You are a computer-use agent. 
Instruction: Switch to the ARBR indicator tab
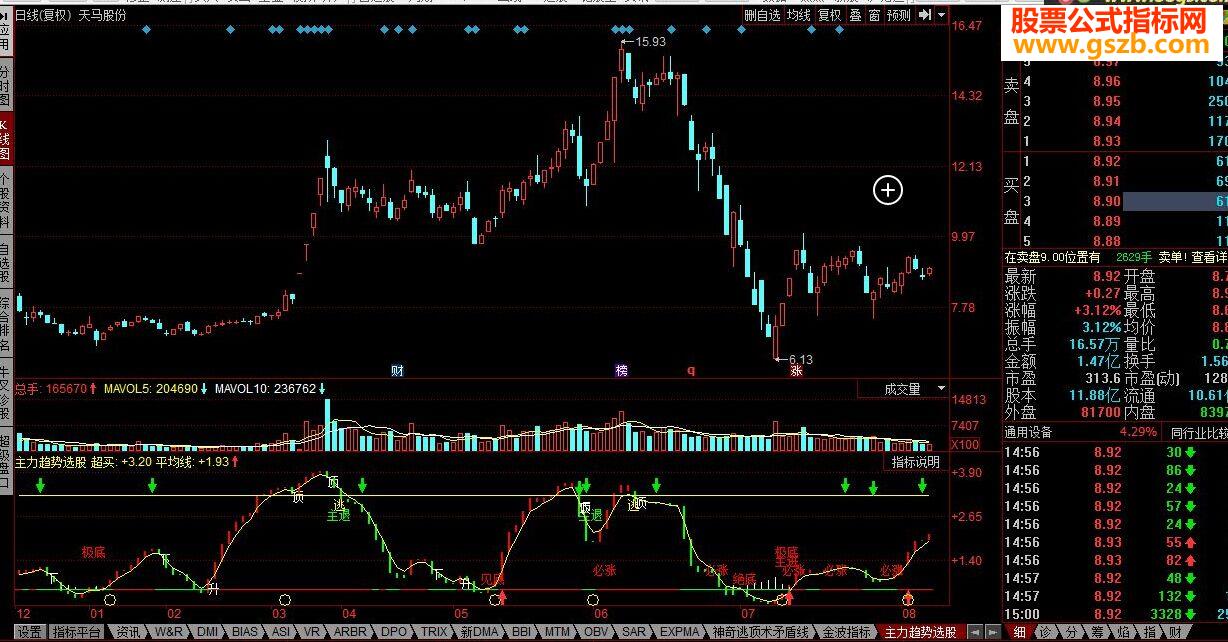click(x=350, y=633)
